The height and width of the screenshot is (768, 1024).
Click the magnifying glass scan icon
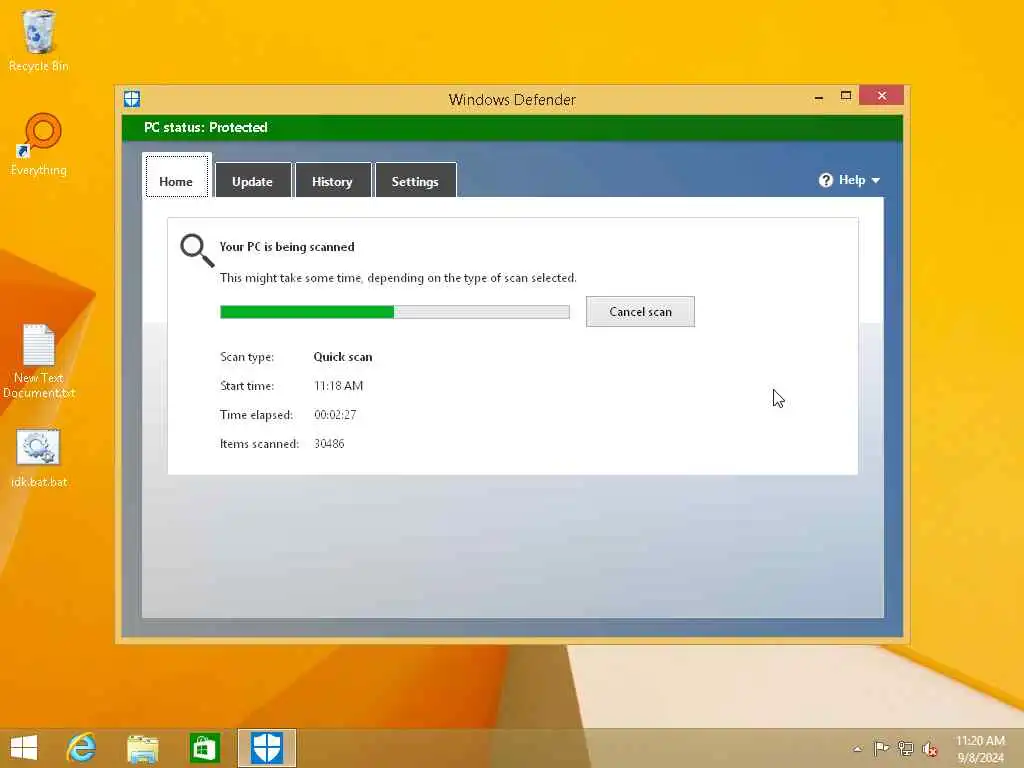(197, 251)
